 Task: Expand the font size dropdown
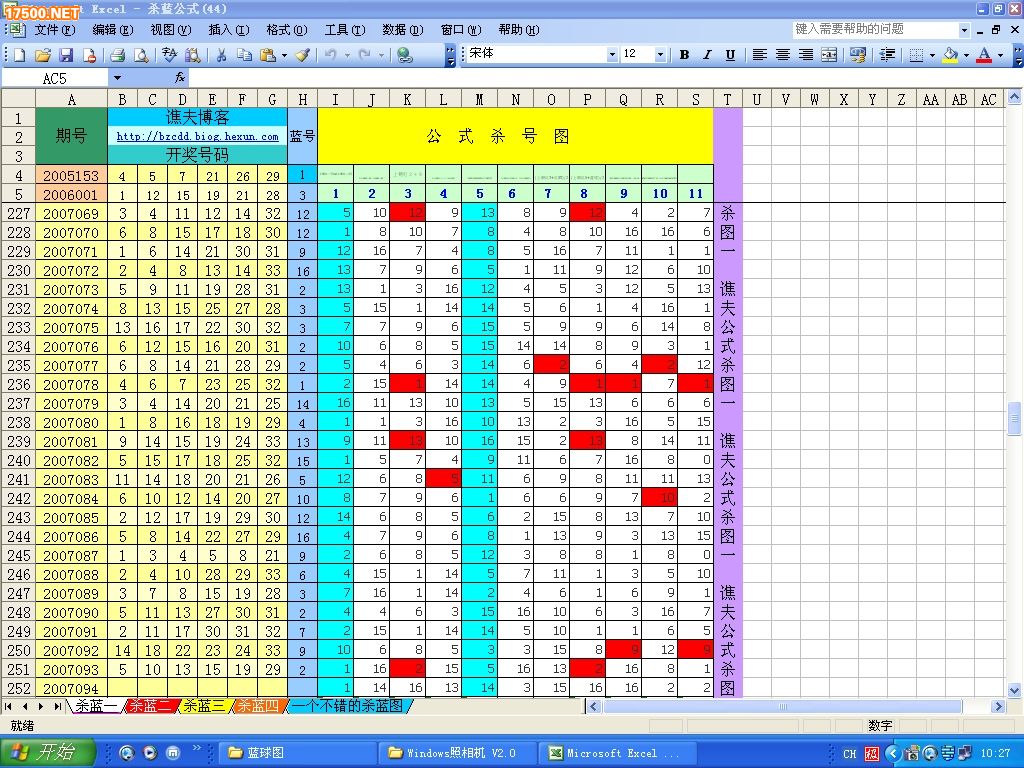pyautogui.click(x=660, y=55)
